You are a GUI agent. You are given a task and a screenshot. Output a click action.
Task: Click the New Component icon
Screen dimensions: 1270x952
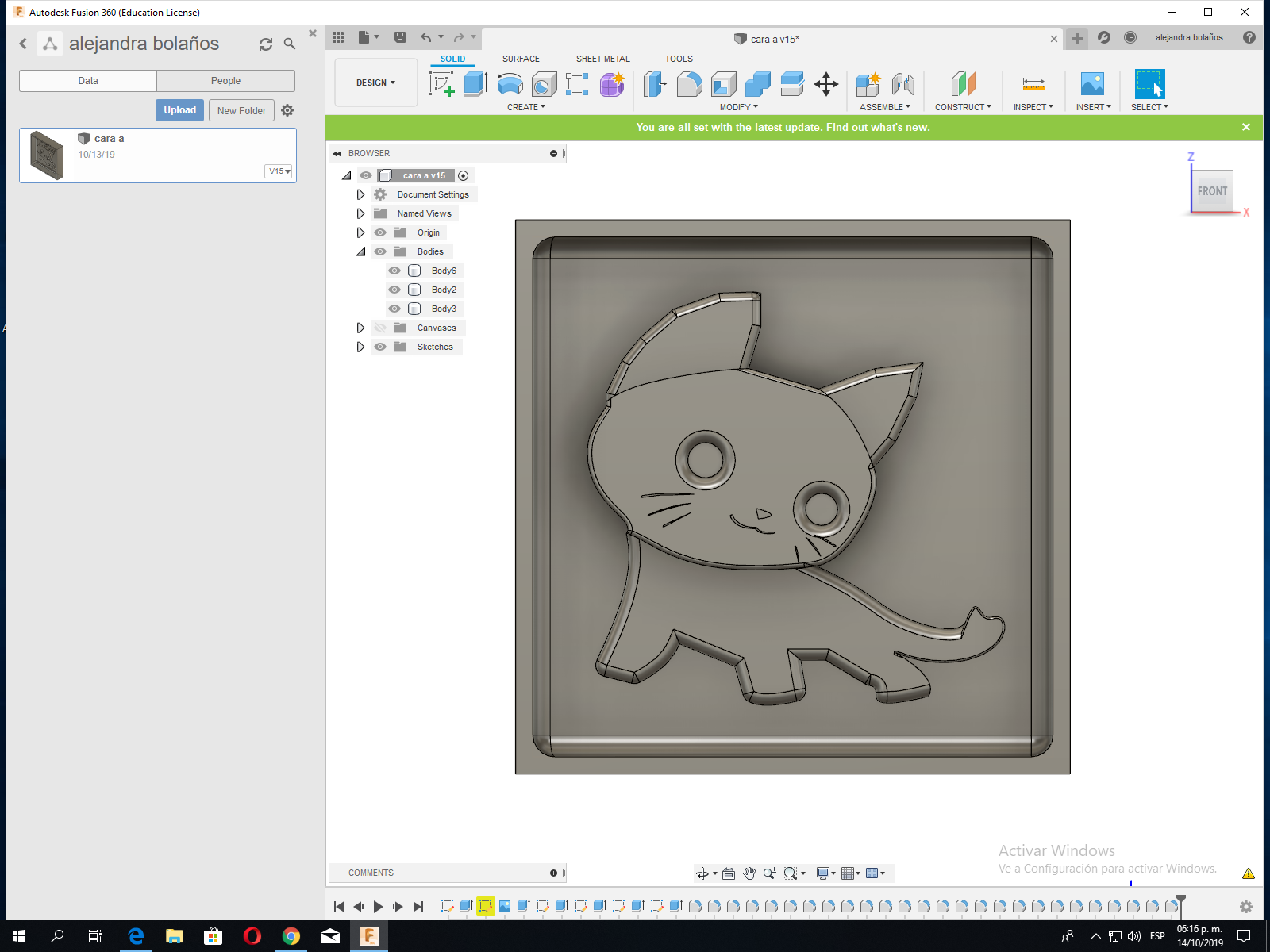[868, 84]
